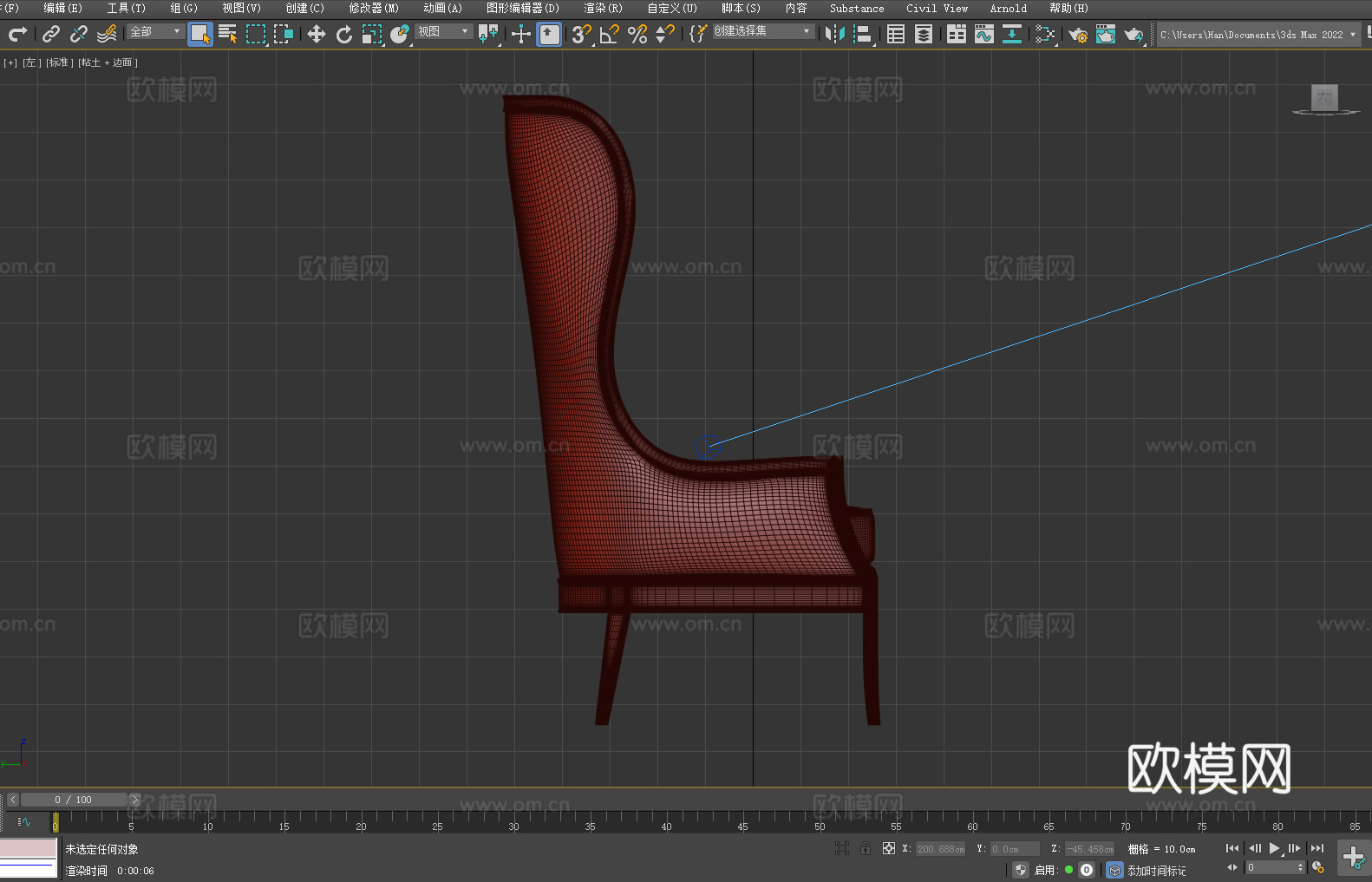Select the Scale tool

coord(372,34)
